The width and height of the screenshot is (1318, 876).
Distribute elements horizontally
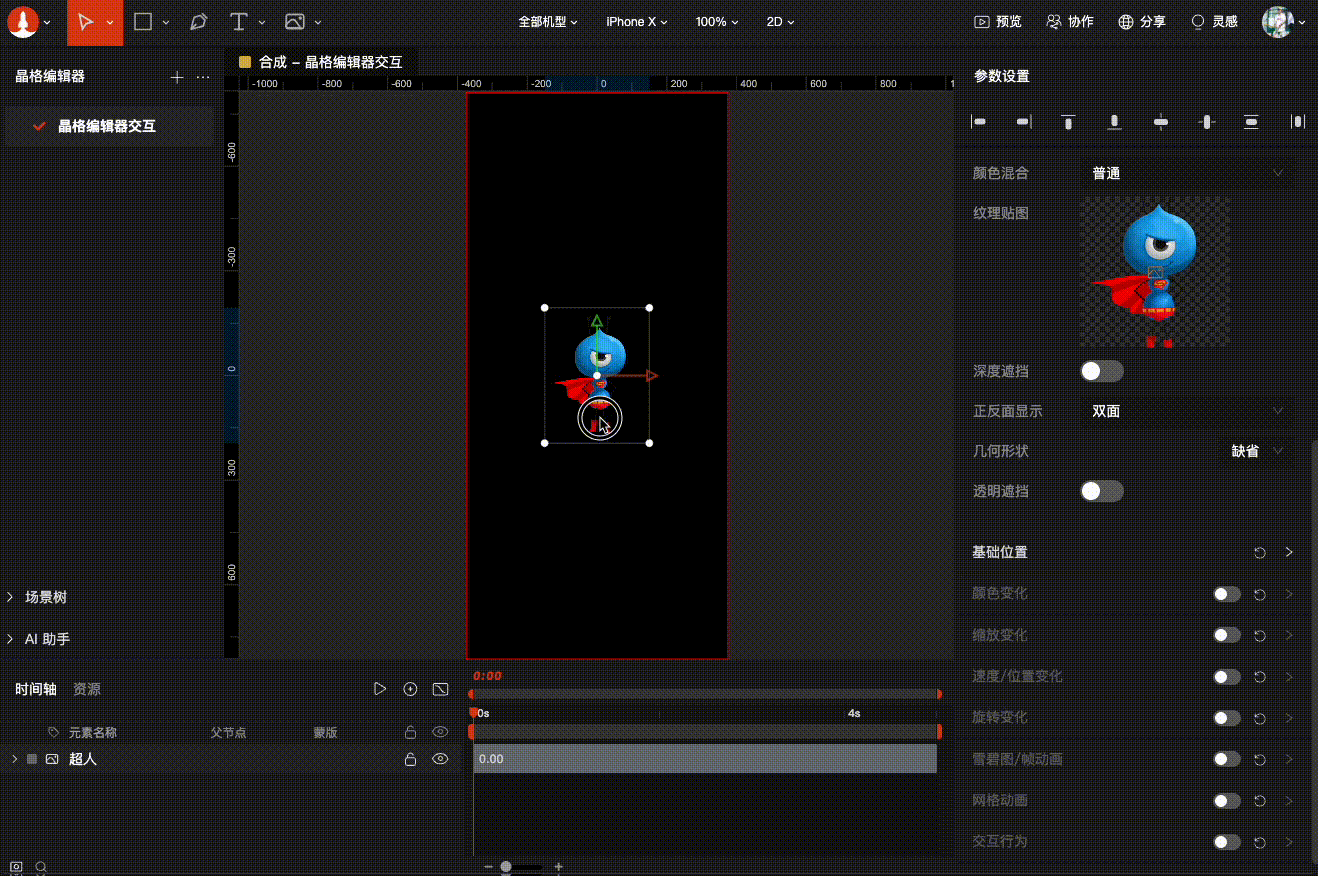pos(1297,122)
